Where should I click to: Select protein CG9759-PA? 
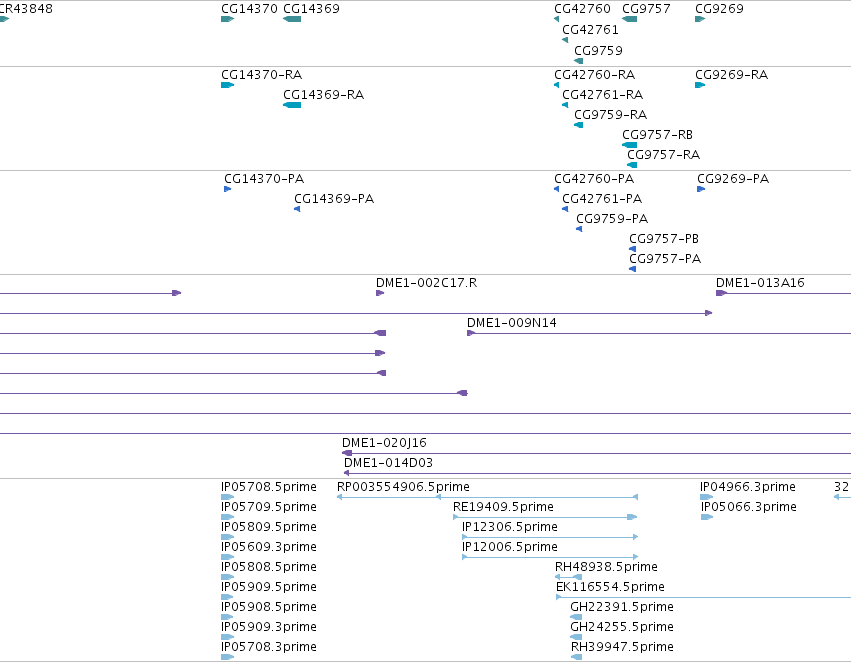point(579,229)
